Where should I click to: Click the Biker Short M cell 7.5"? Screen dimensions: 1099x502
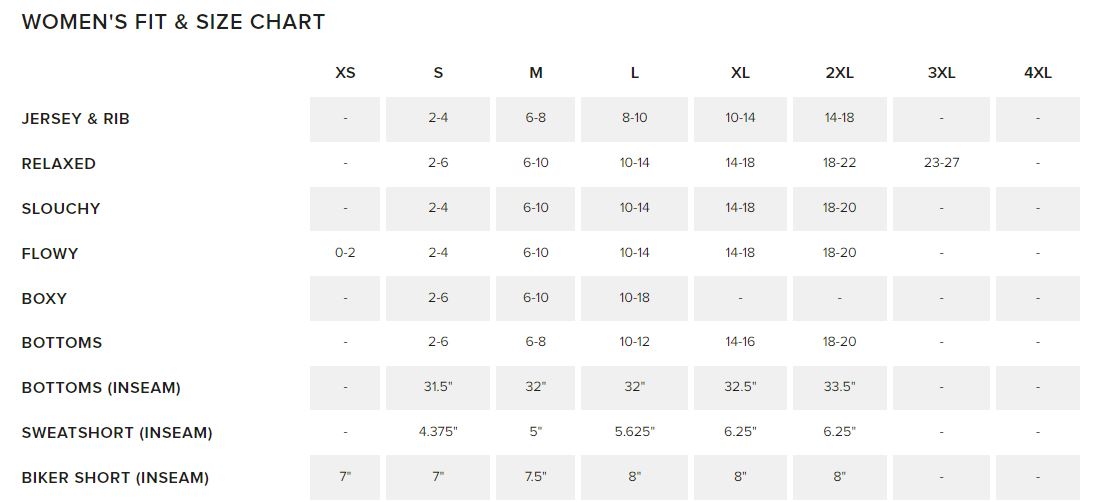click(x=535, y=477)
